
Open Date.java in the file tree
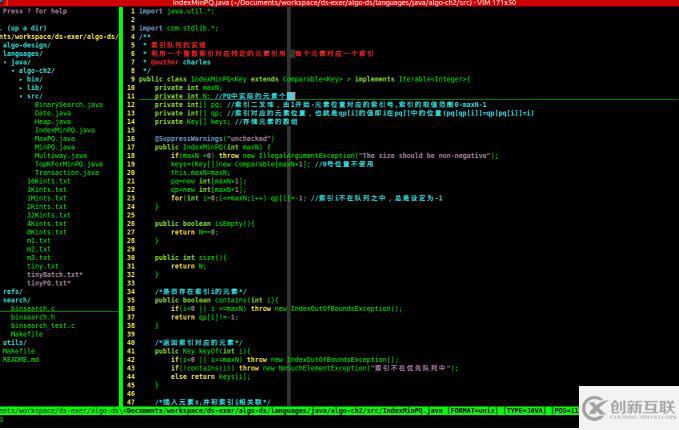point(52,113)
